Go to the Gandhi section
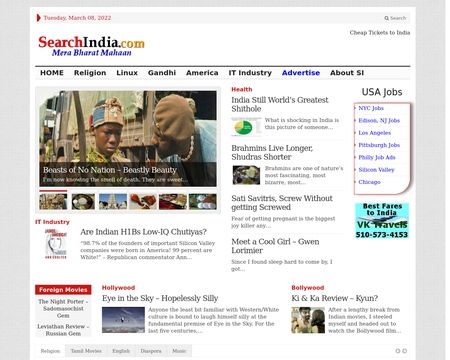Image resolution: width=450 pixels, height=360 pixels. pyautogui.click(x=162, y=73)
